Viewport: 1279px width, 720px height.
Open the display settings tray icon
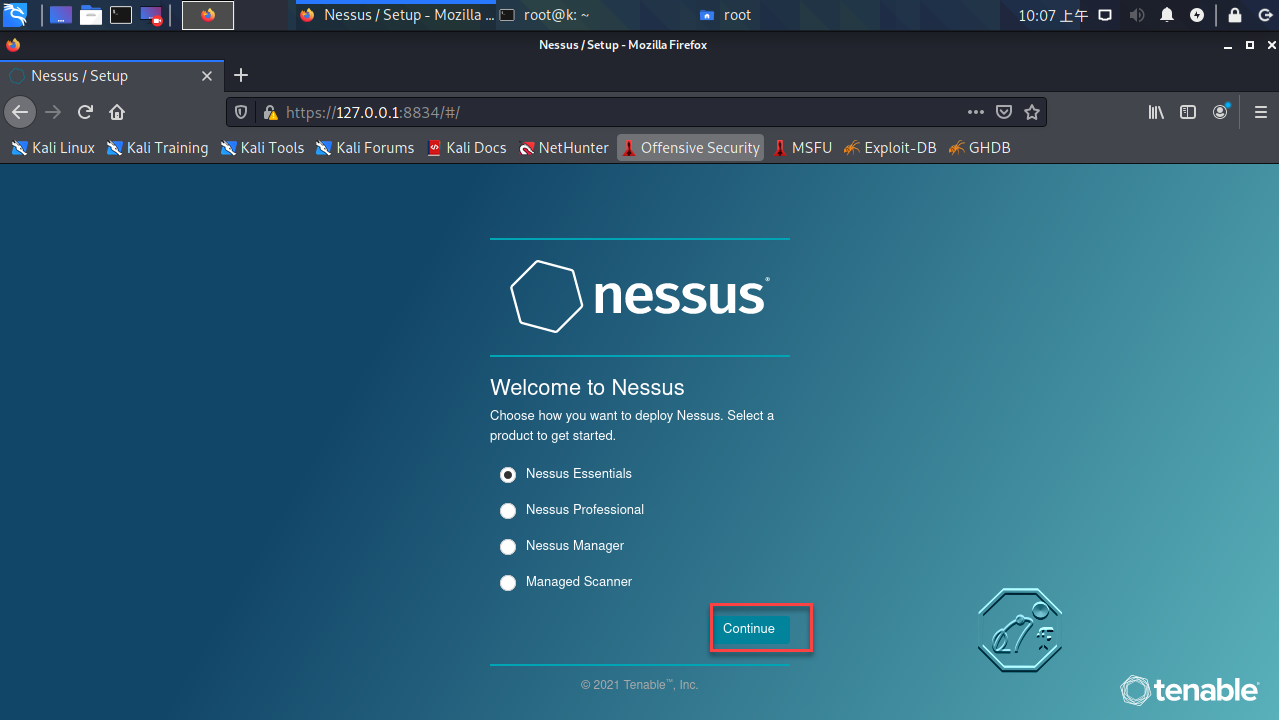[x=1105, y=15]
